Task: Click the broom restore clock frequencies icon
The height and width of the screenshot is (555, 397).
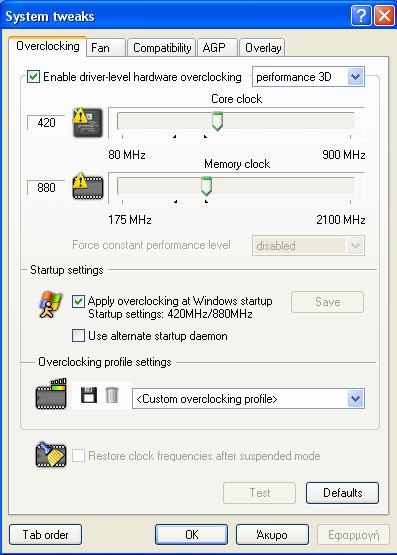Action: (51, 455)
